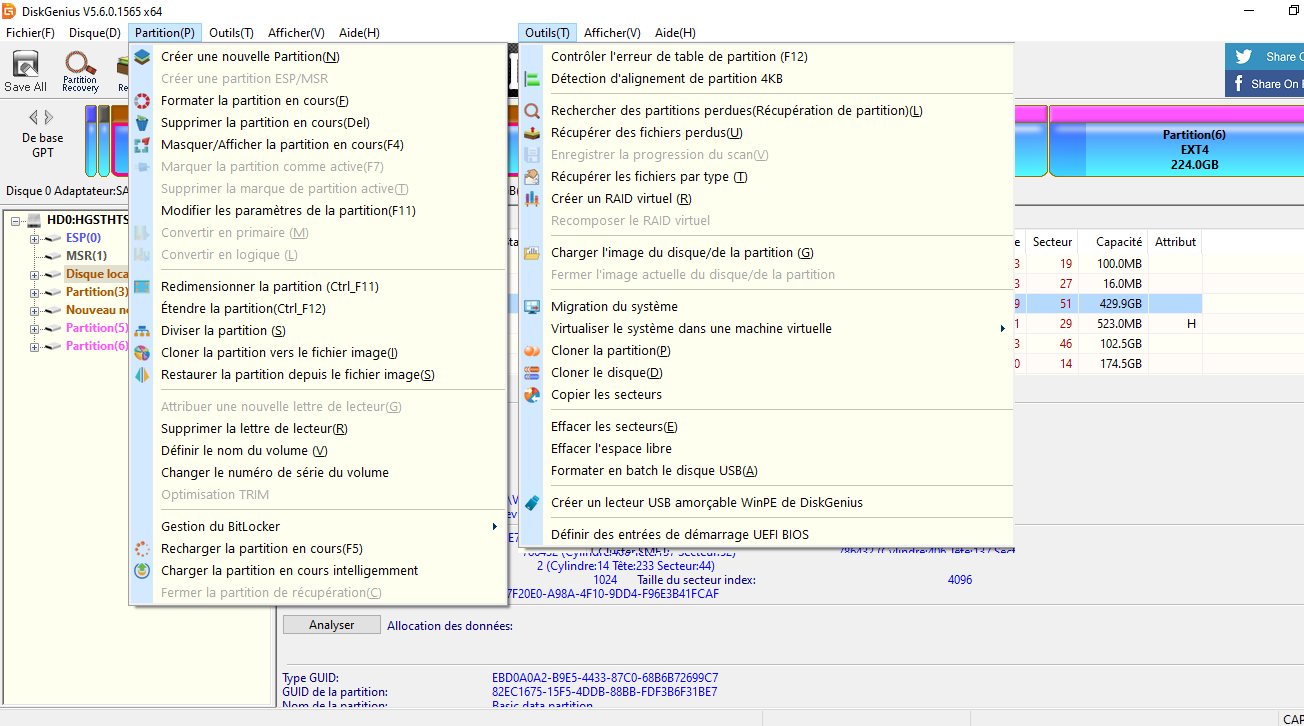Open the Partition Recovery toolbar tool

click(80, 71)
